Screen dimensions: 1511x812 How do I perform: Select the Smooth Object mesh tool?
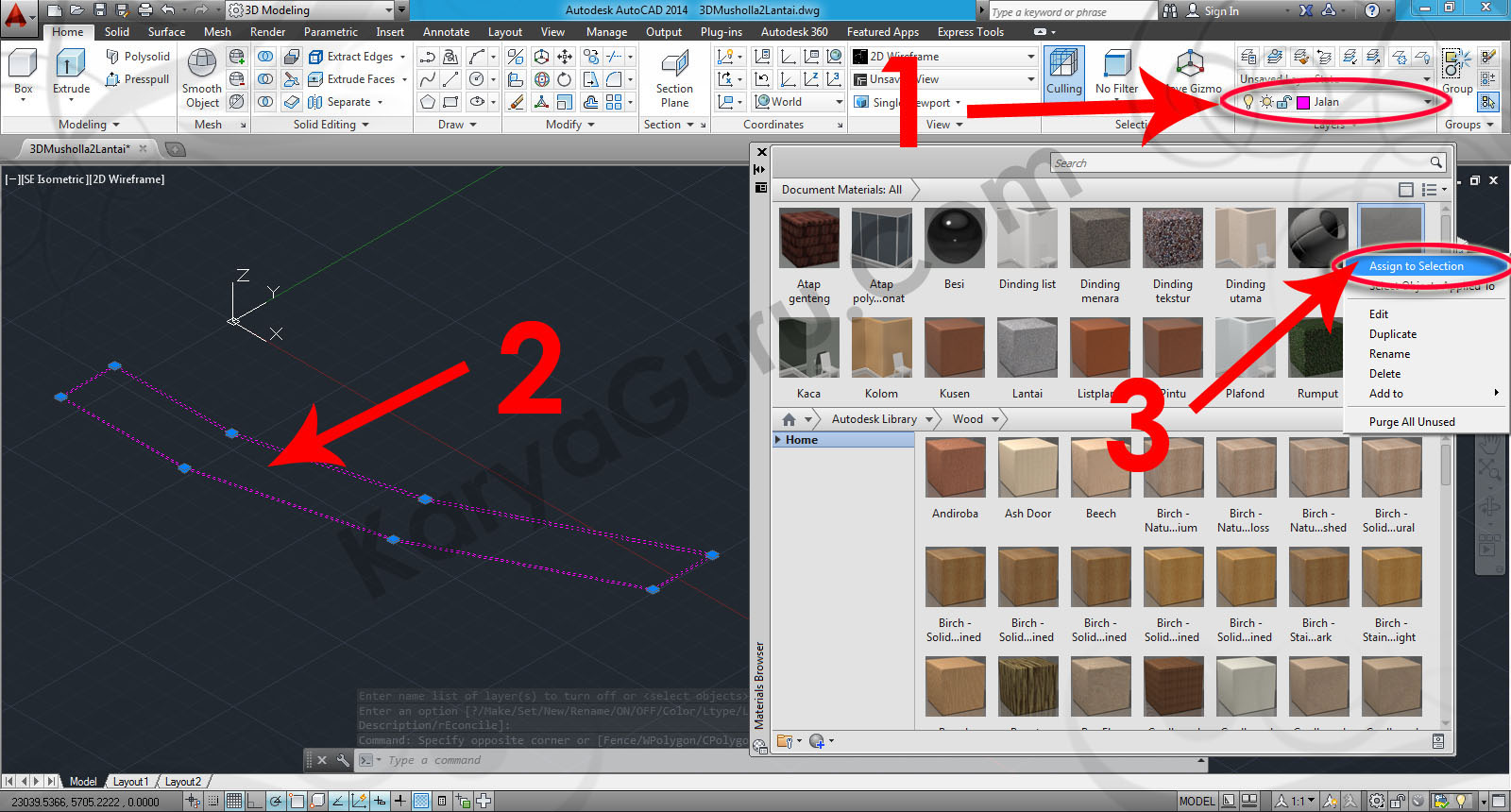click(x=201, y=76)
